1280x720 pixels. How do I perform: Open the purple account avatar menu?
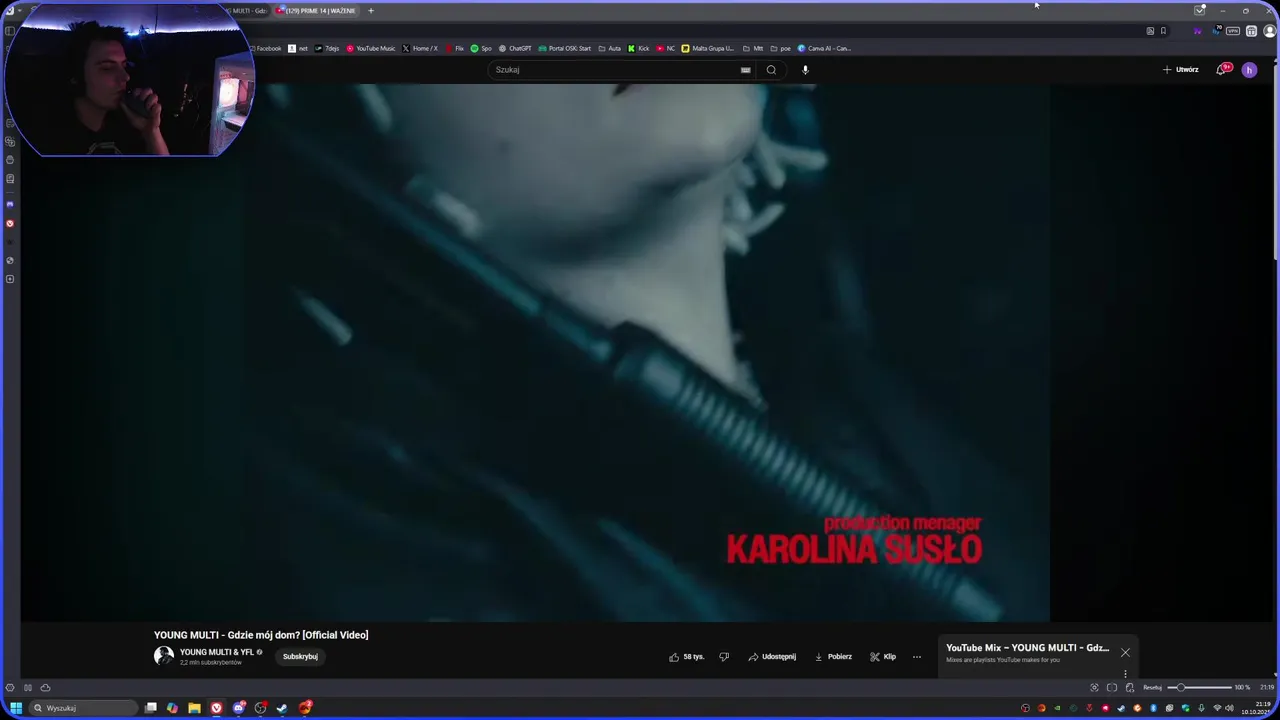[x=1249, y=70]
